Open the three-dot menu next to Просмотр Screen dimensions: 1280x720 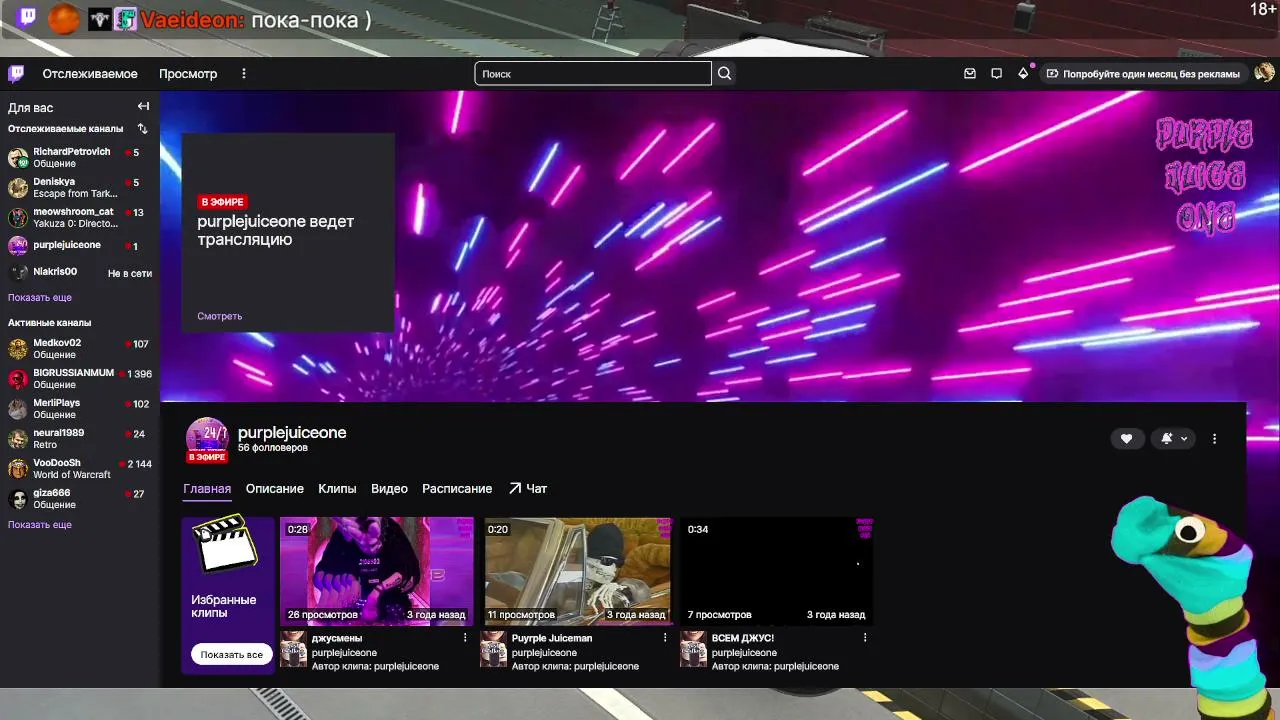point(244,74)
